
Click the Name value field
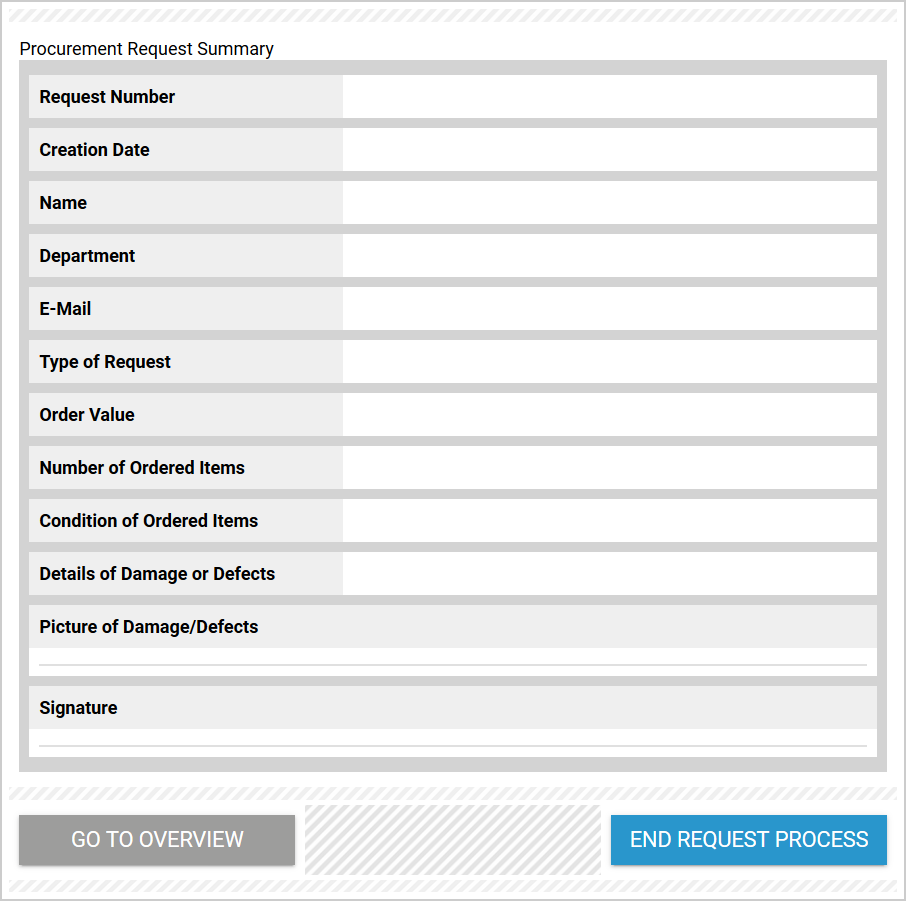tap(609, 203)
